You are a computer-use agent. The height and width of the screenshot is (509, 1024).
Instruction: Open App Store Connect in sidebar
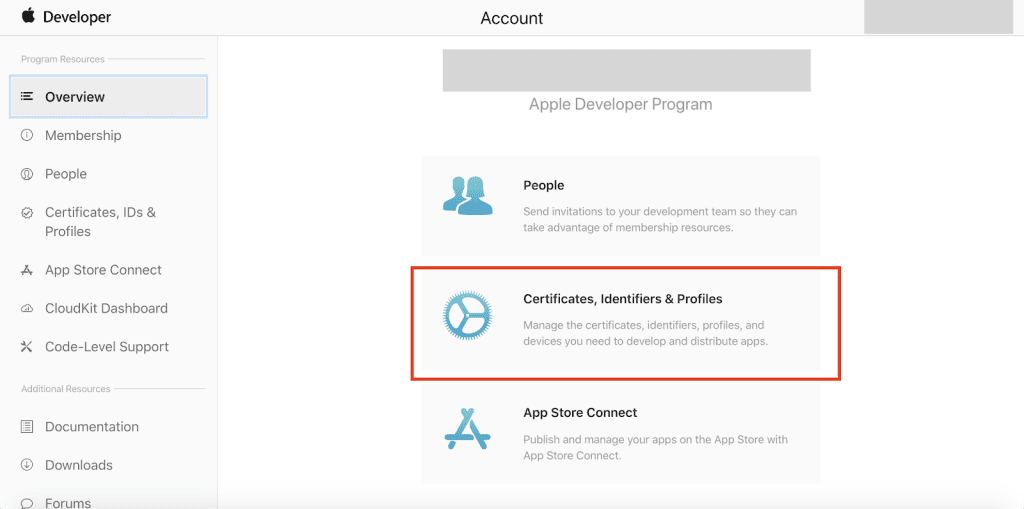(x=103, y=270)
